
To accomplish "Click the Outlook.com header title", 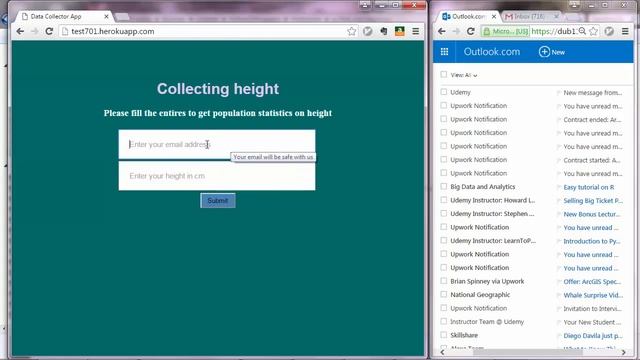I will tap(491, 52).
